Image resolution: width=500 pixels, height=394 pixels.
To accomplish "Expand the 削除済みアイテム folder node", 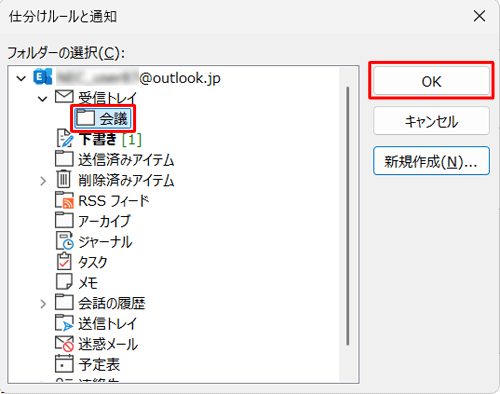I will (43, 181).
